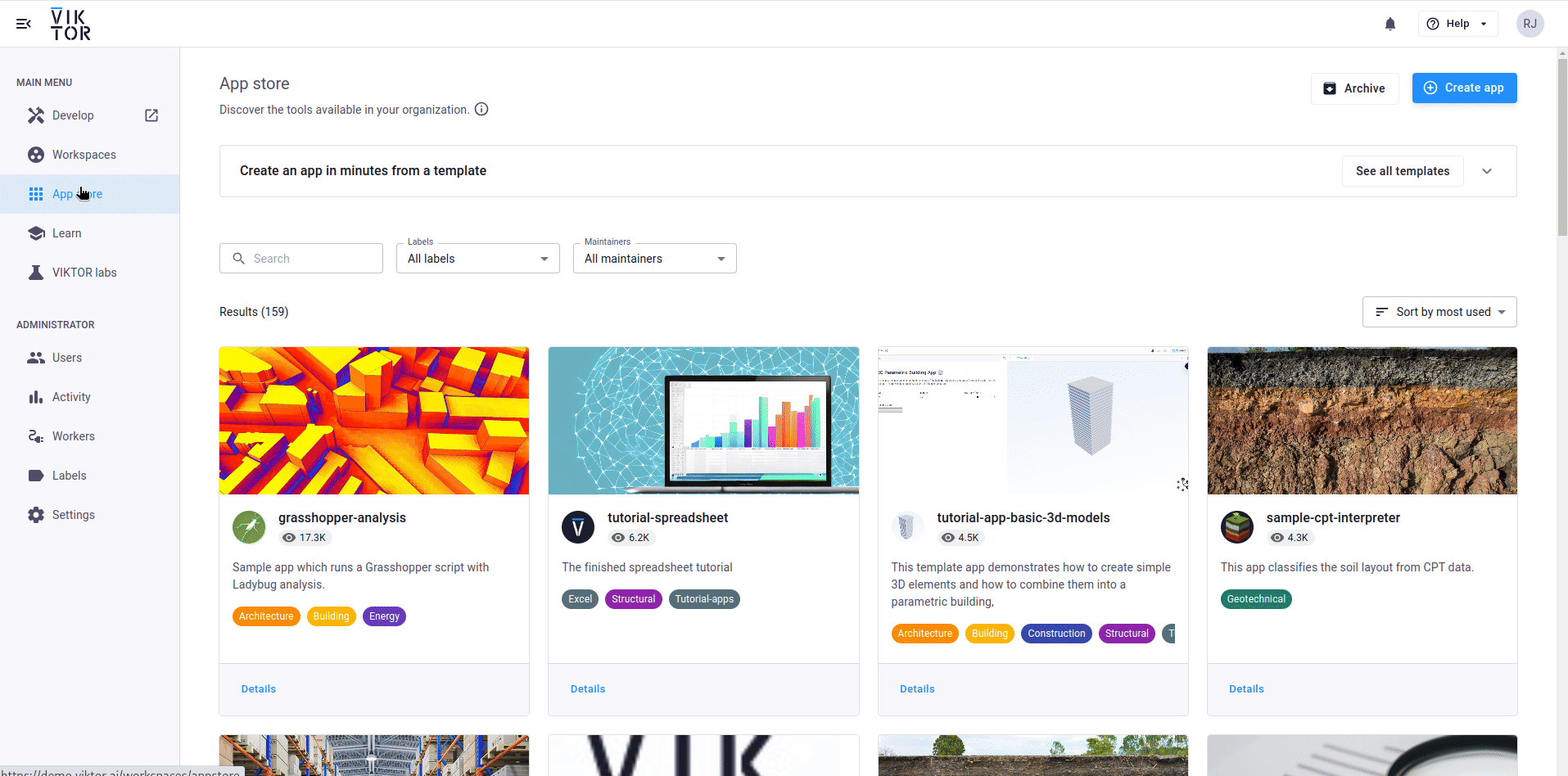The height and width of the screenshot is (776, 1568).
Task: Open See all templates
Action: point(1402,170)
